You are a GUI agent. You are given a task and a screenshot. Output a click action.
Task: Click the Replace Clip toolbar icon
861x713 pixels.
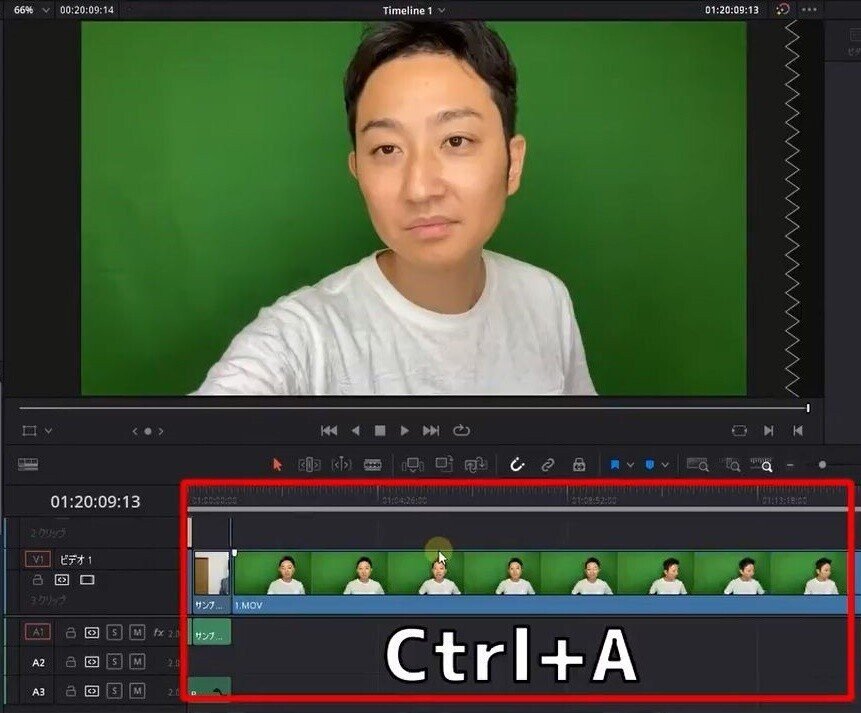click(476, 465)
